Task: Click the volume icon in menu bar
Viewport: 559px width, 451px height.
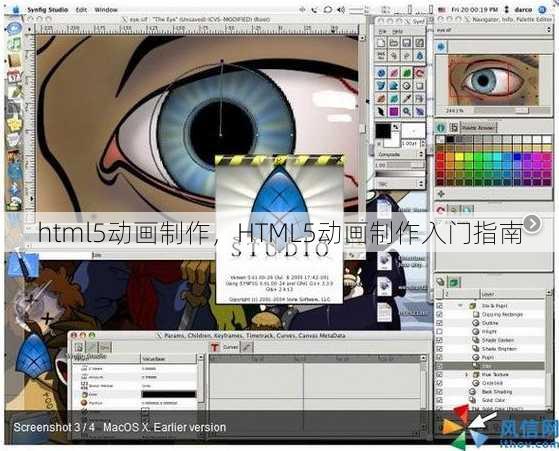Action: [341, 10]
